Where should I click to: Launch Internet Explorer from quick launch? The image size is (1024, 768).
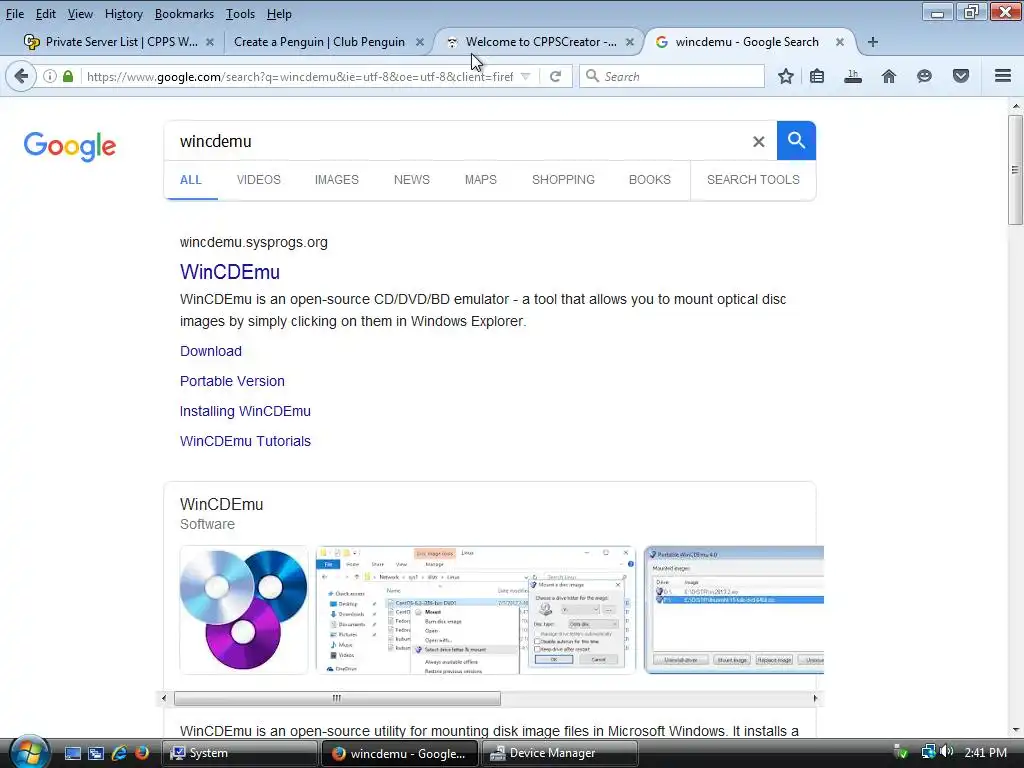[119, 753]
